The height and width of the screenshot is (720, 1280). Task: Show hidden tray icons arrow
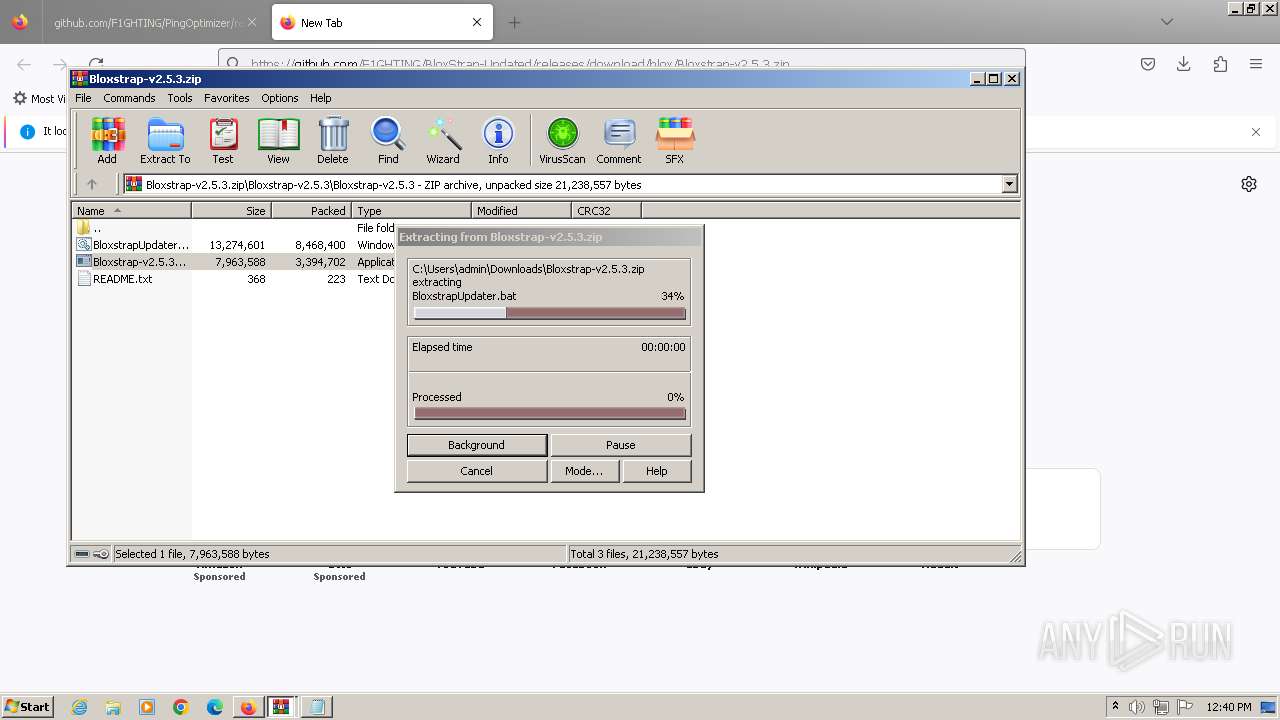pos(1115,707)
